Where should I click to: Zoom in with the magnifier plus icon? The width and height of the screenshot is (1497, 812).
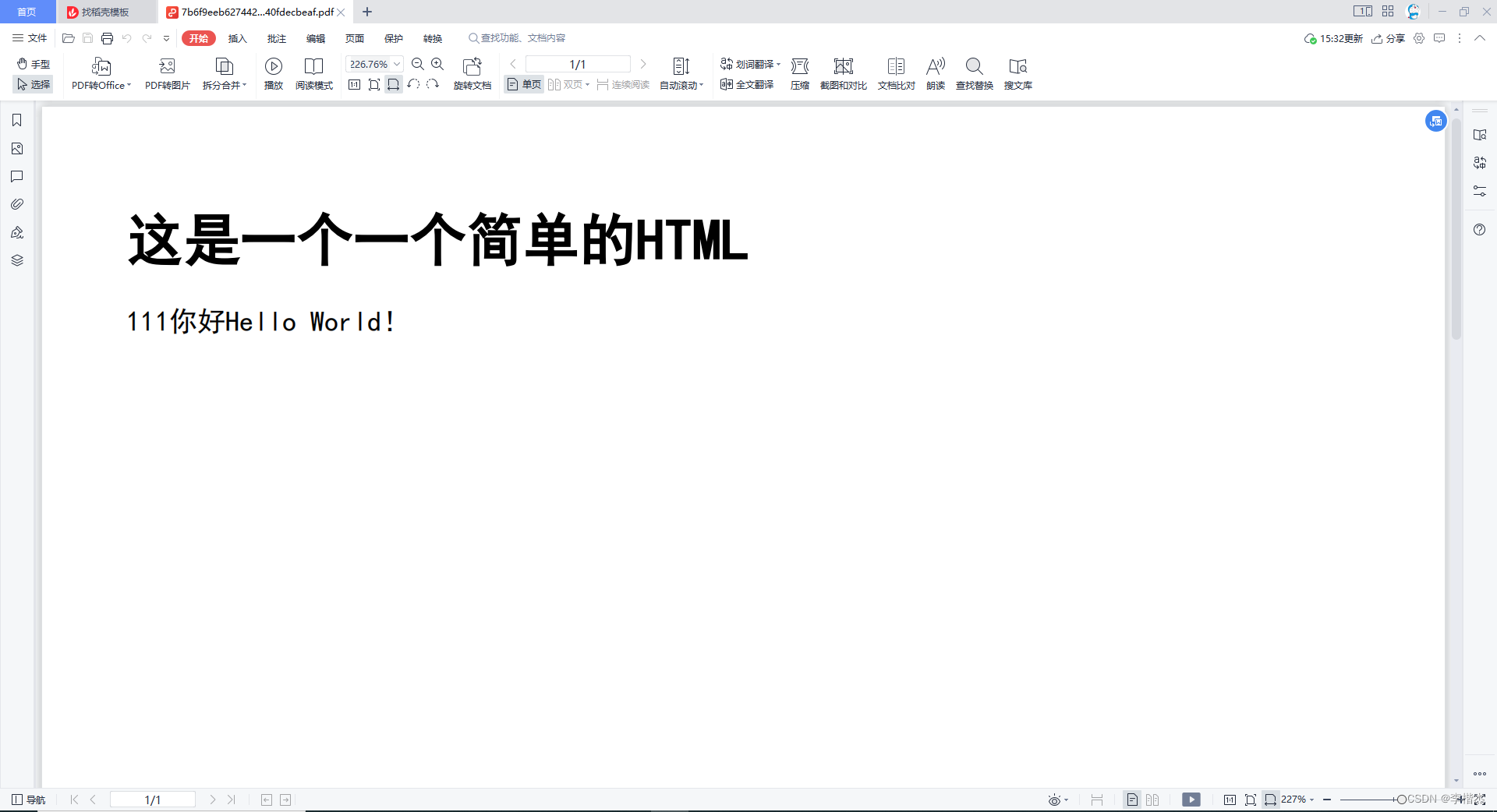pos(437,64)
